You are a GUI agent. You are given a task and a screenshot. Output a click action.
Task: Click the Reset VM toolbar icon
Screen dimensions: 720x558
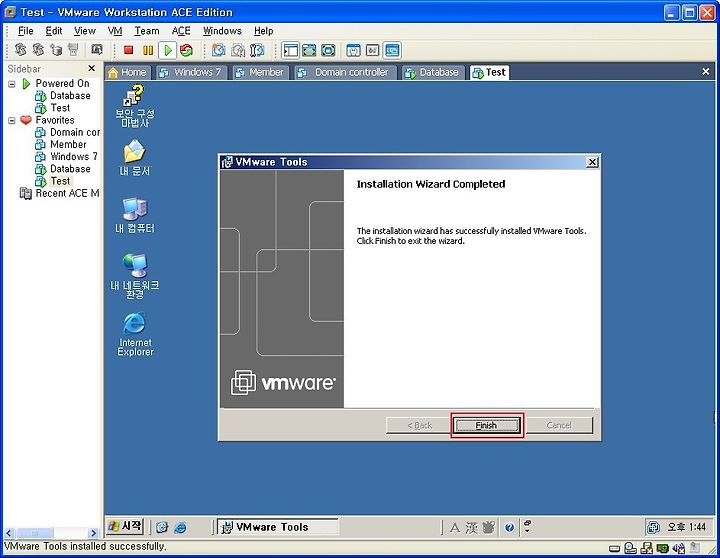(186, 50)
